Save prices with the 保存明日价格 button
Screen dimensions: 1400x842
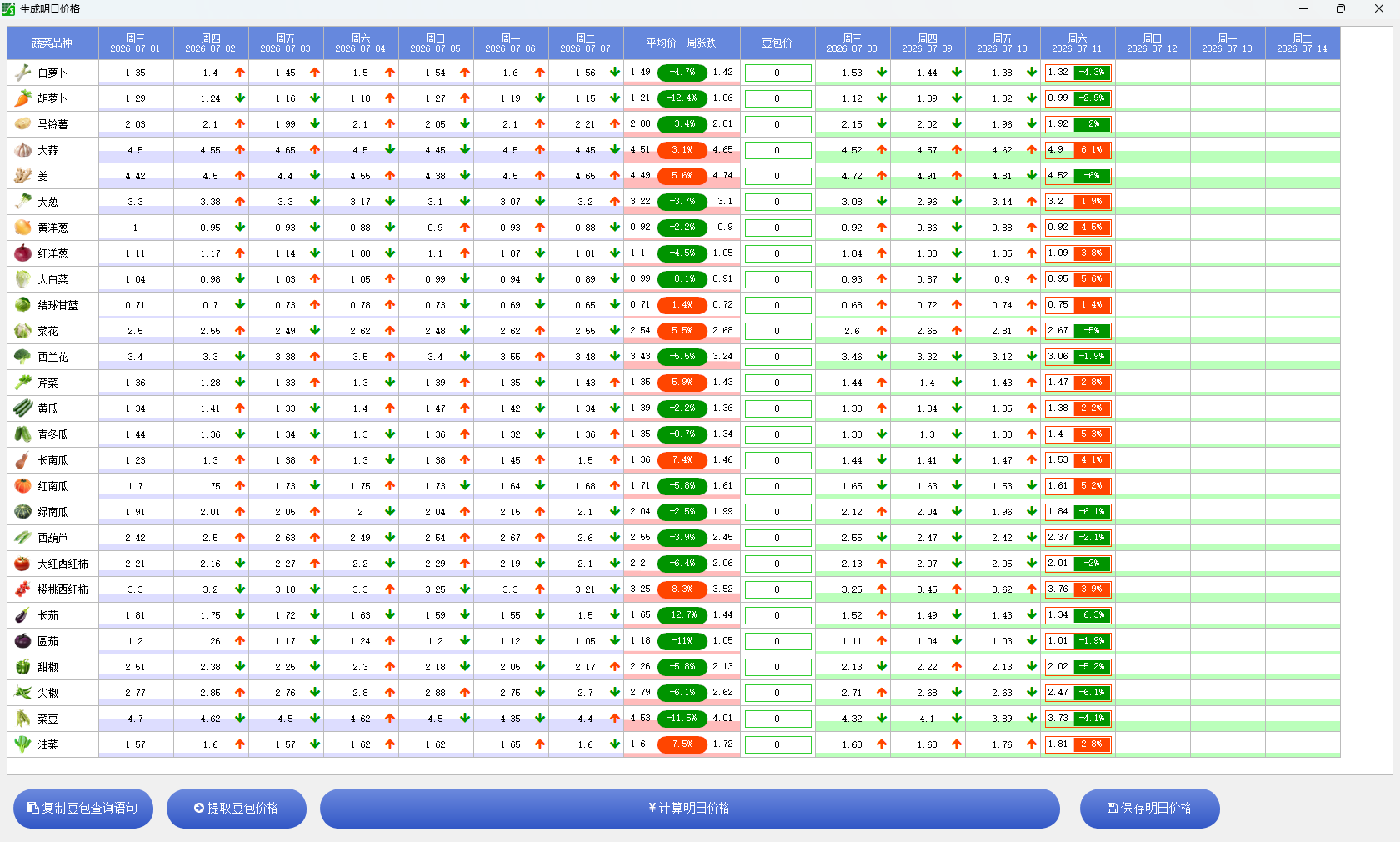point(1150,809)
